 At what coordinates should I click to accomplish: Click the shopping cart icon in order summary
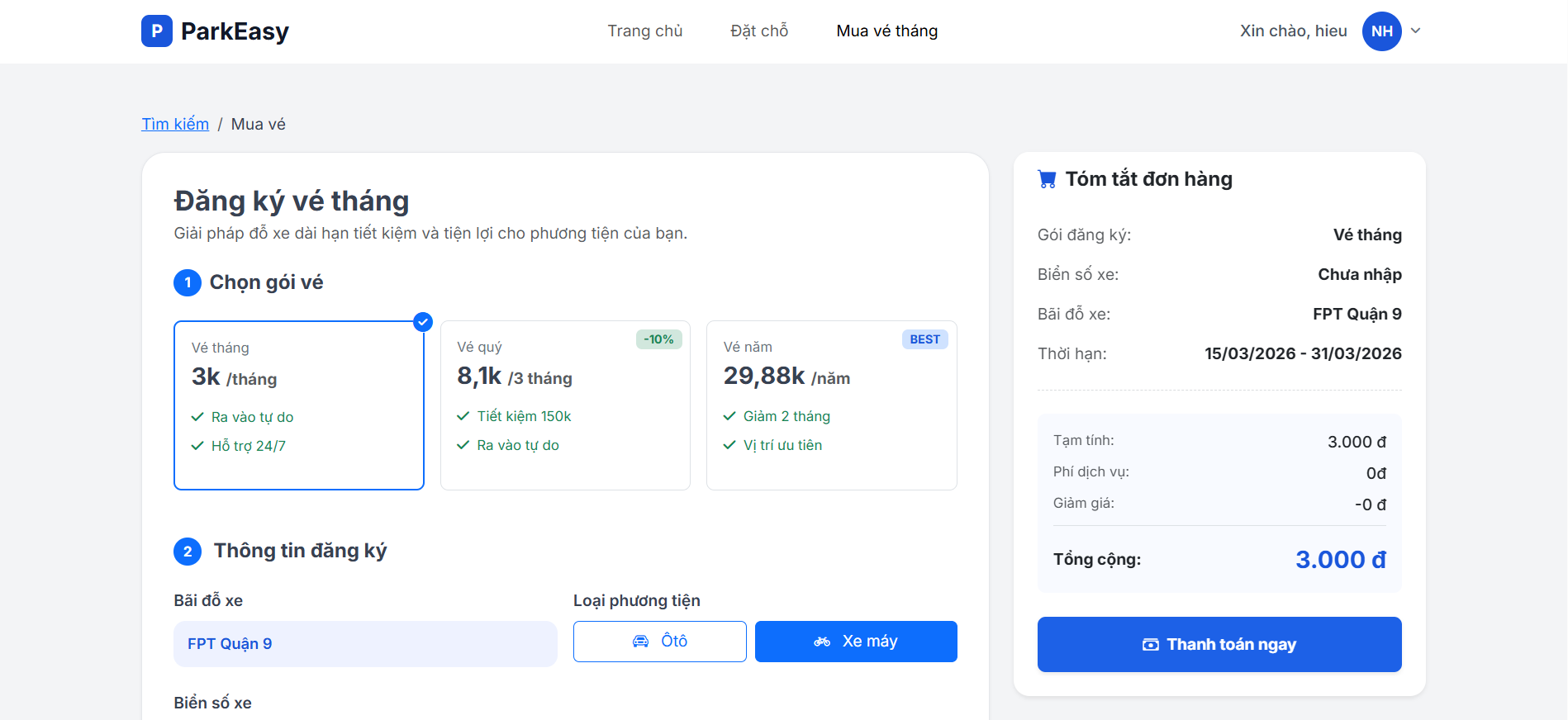click(x=1047, y=179)
